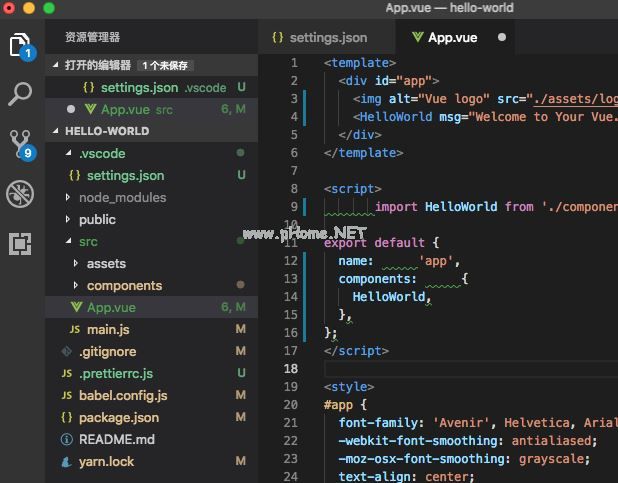Image resolution: width=618 pixels, height=483 pixels.
Task: Expand the assets folder
Action: click(76, 263)
